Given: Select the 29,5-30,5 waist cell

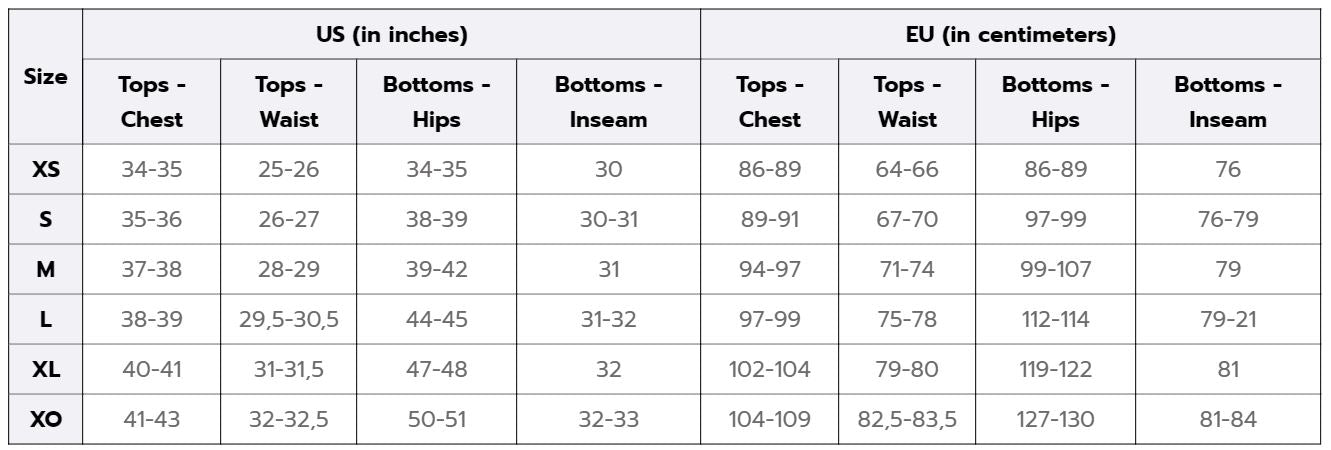Looking at the screenshot, I should click(289, 320).
